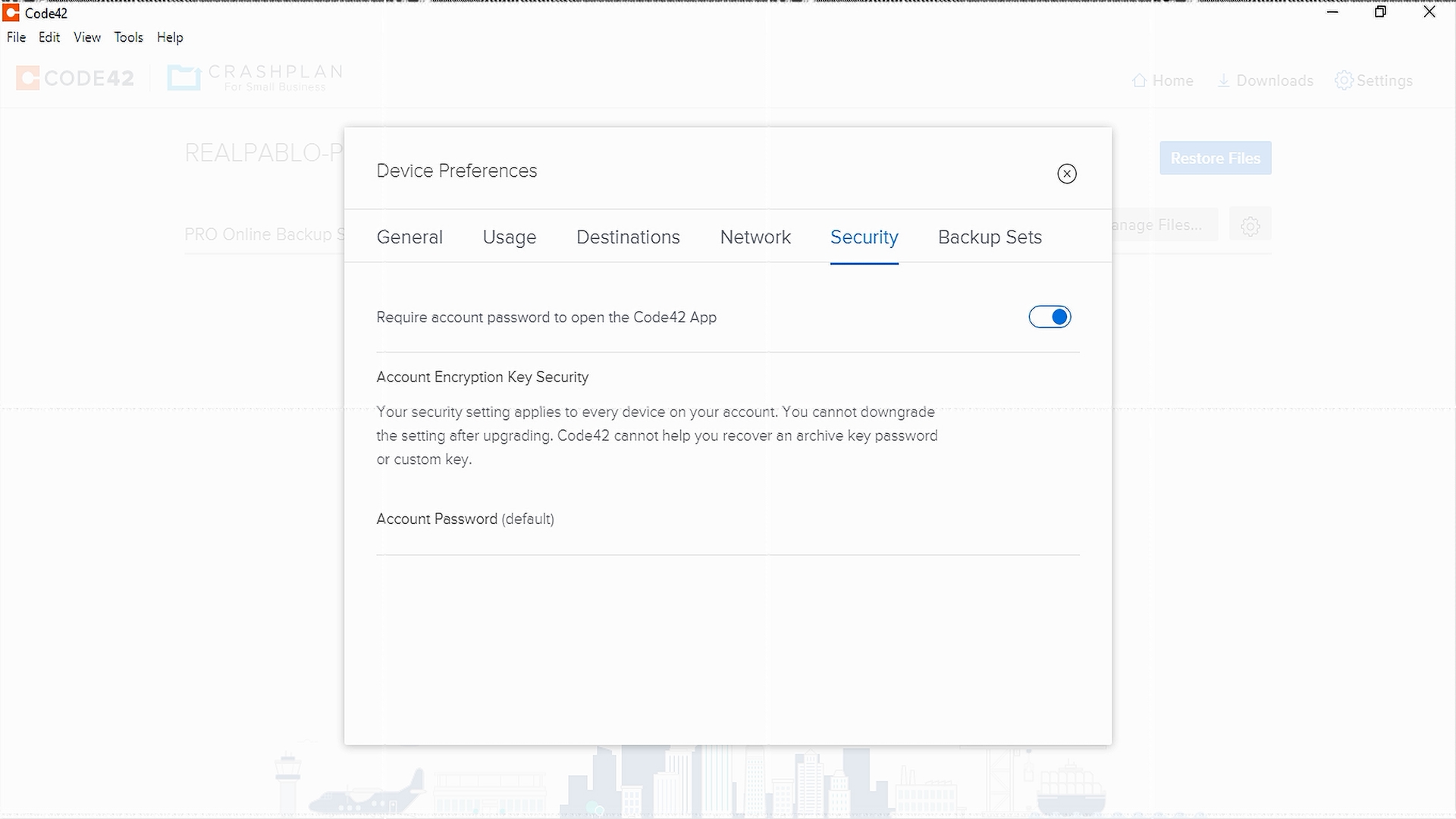Switch to the General tab

409,237
